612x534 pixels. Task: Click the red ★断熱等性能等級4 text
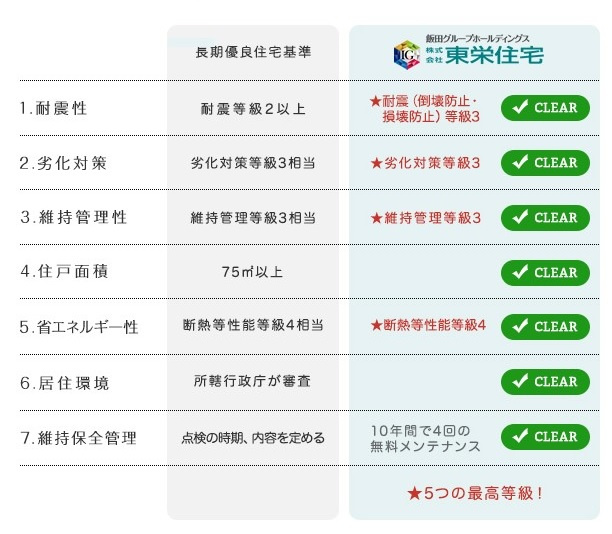click(x=428, y=325)
